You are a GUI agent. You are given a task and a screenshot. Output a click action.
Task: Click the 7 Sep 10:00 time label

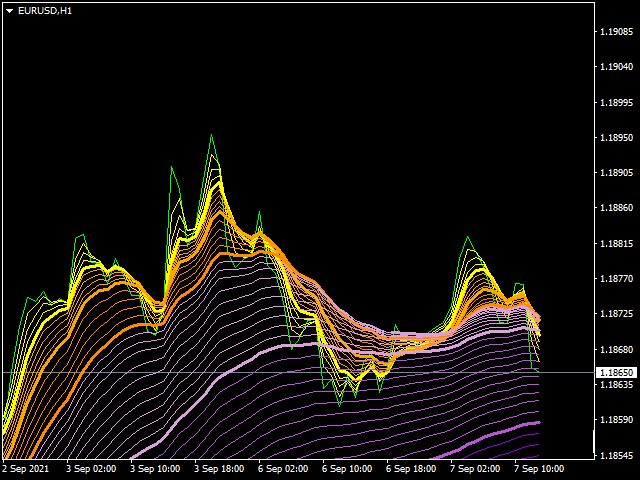click(539, 469)
